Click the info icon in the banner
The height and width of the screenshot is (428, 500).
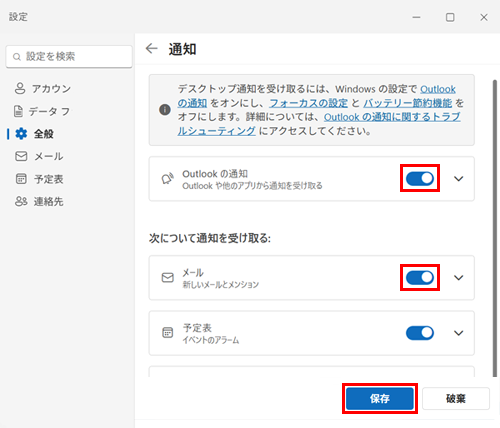(x=165, y=110)
